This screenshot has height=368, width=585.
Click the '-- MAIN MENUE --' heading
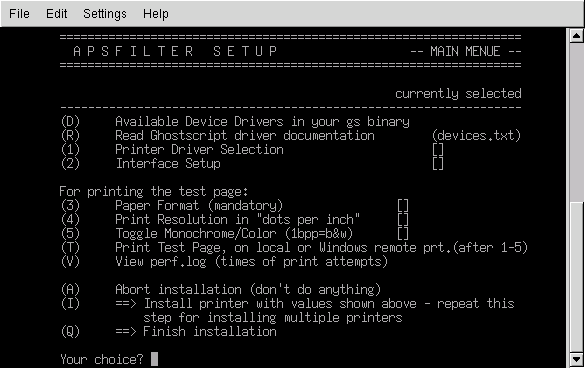(x=466, y=52)
